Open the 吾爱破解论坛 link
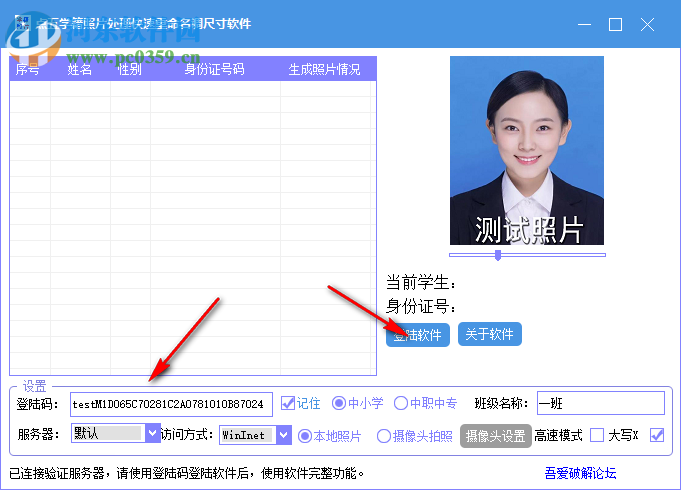This screenshot has width=681, height=490. click(x=580, y=473)
